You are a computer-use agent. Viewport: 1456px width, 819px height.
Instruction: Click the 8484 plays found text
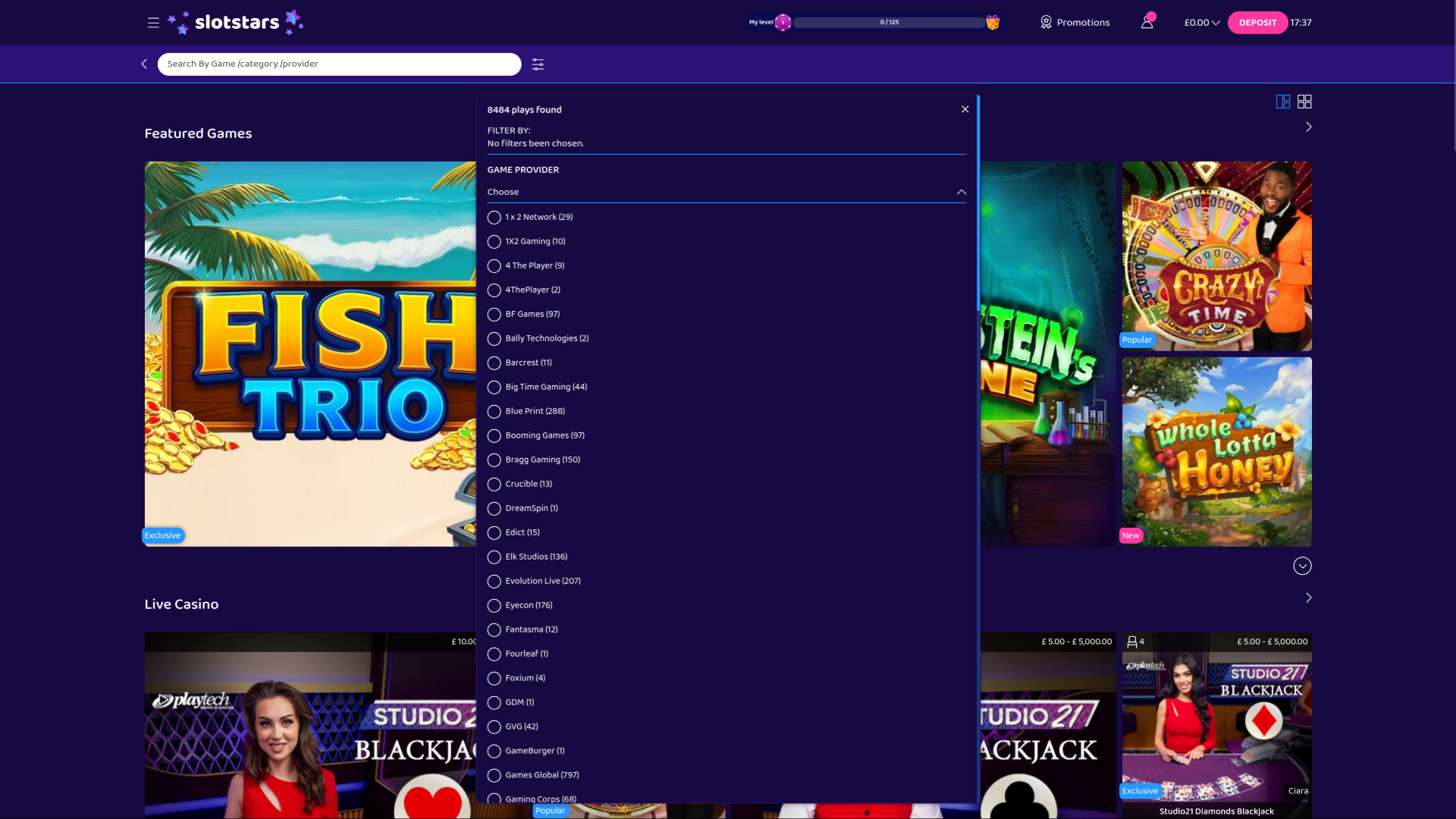[x=524, y=110]
